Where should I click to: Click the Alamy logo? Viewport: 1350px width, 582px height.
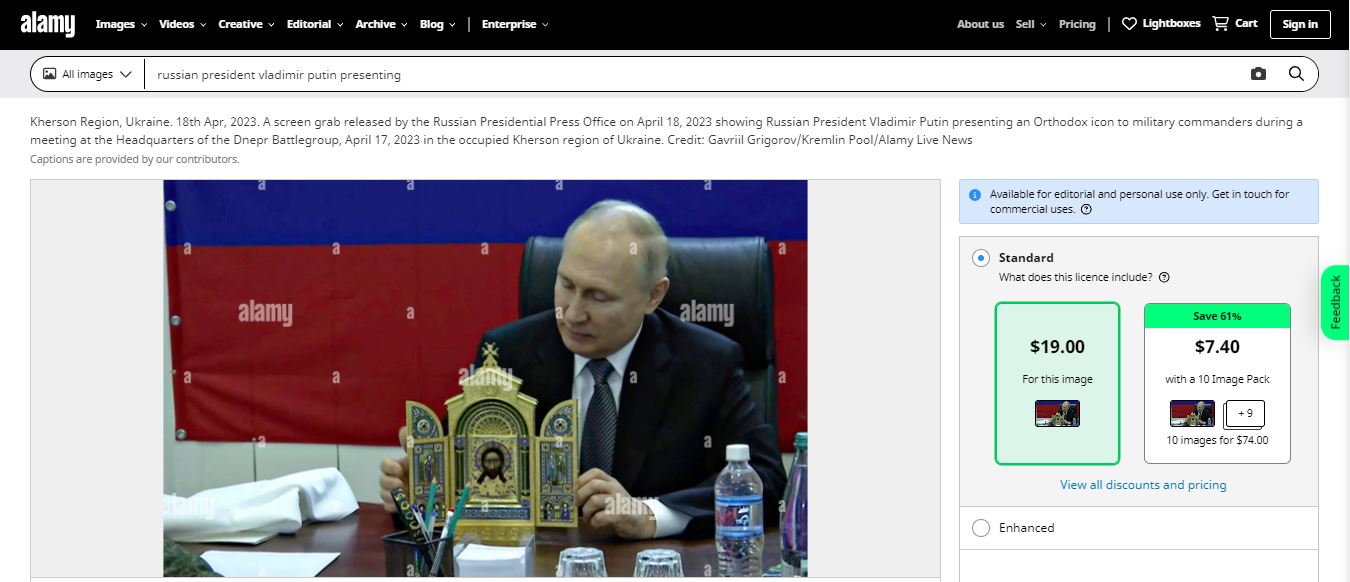pos(48,24)
